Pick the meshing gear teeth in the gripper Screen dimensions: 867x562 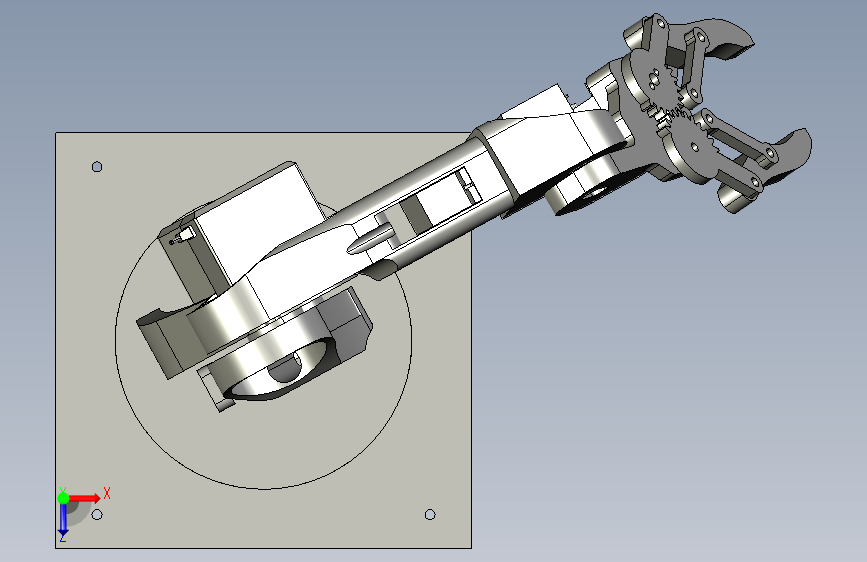tap(670, 115)
